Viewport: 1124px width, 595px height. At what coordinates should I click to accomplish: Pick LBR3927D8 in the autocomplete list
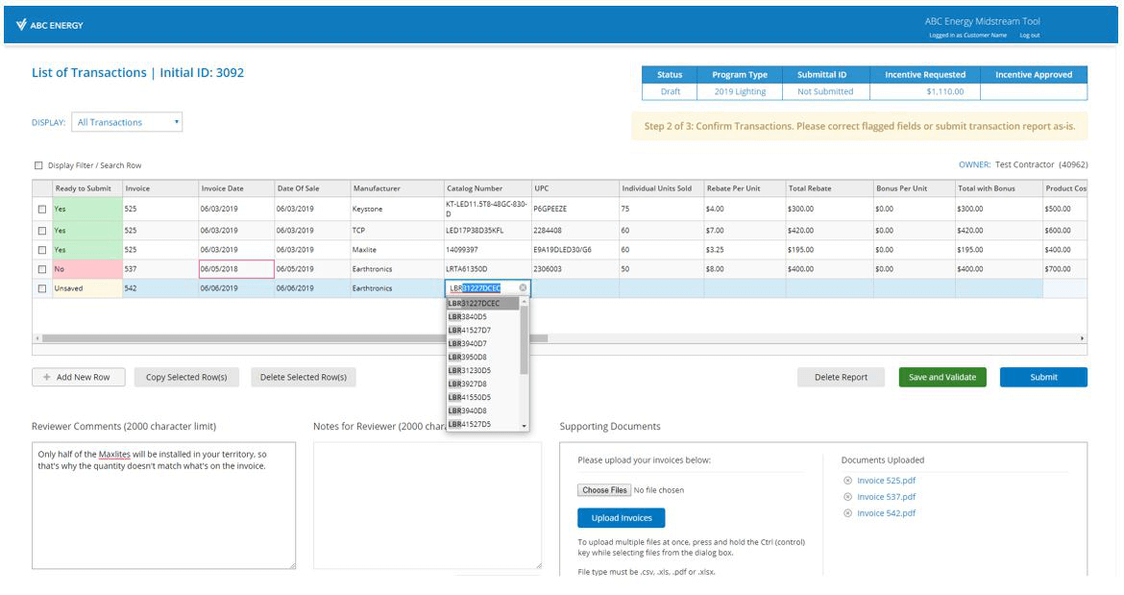pyautogui.click(x=469, y=384)
